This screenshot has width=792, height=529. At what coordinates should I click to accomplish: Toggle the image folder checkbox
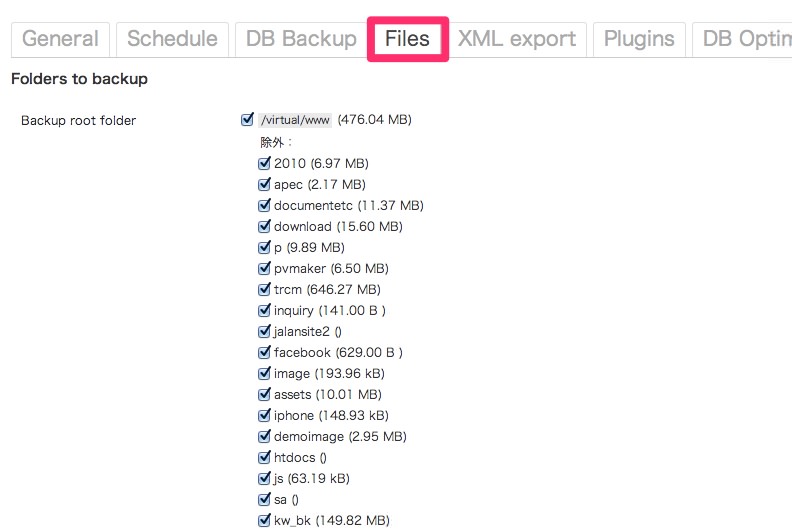(x=264, y=373)
